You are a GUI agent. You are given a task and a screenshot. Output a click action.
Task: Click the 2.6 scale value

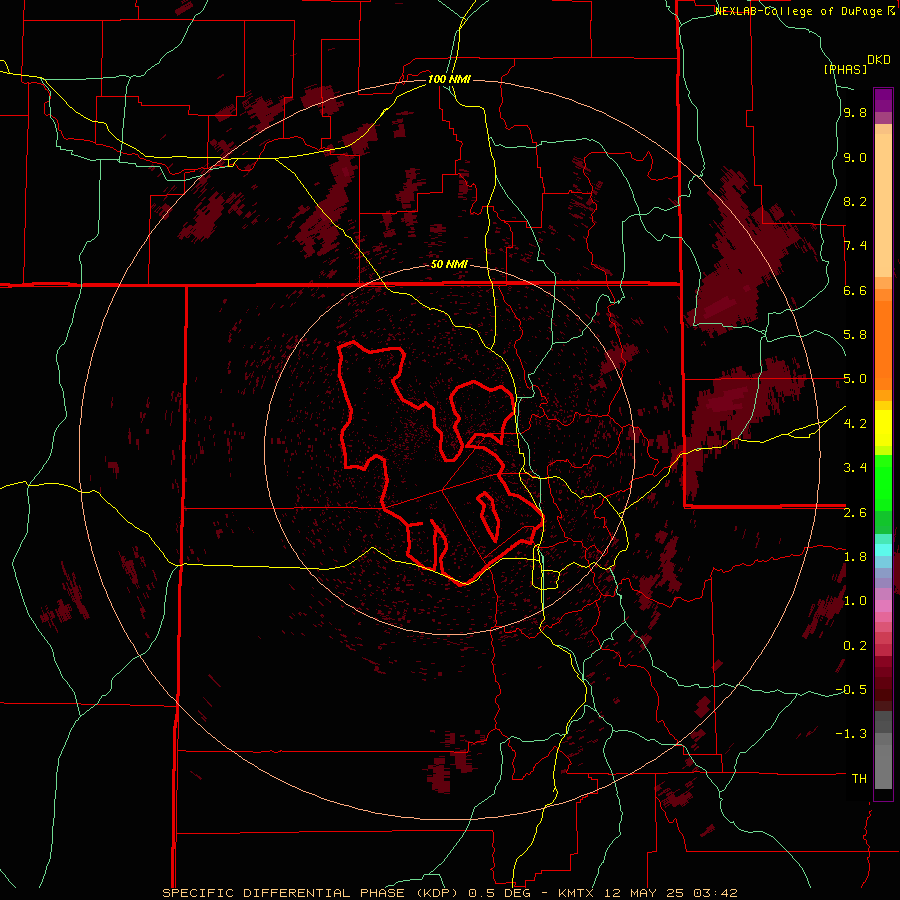pyautogui.click(x=855, y=513)
